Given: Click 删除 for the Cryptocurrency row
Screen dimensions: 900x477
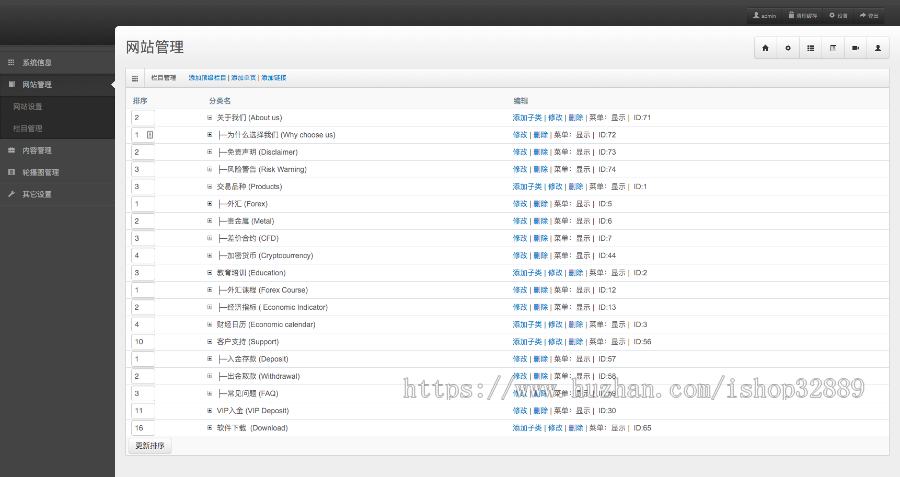Looking at the screenshot, I should [x=541, y=255].
